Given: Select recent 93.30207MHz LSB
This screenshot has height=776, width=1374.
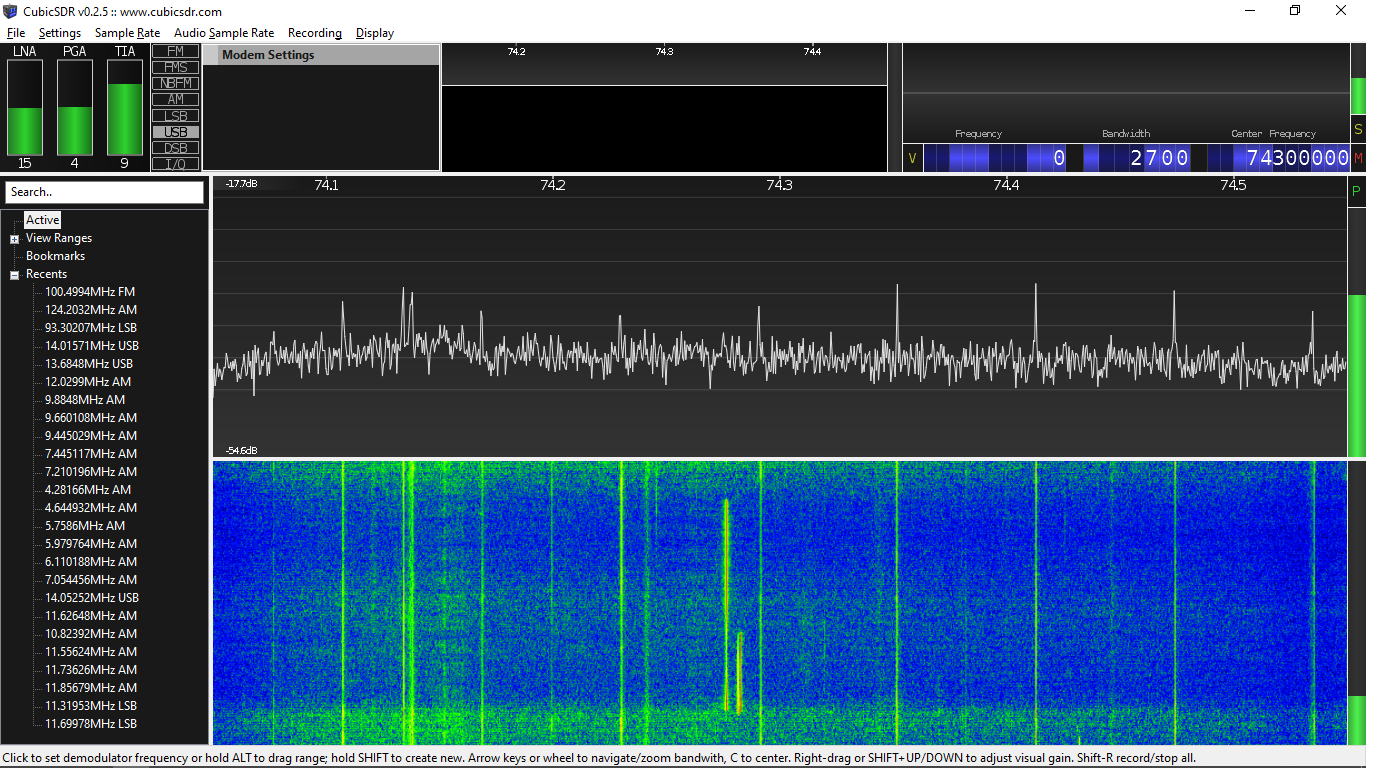Looking at the screenshot, I should click(x=91, y=328).
